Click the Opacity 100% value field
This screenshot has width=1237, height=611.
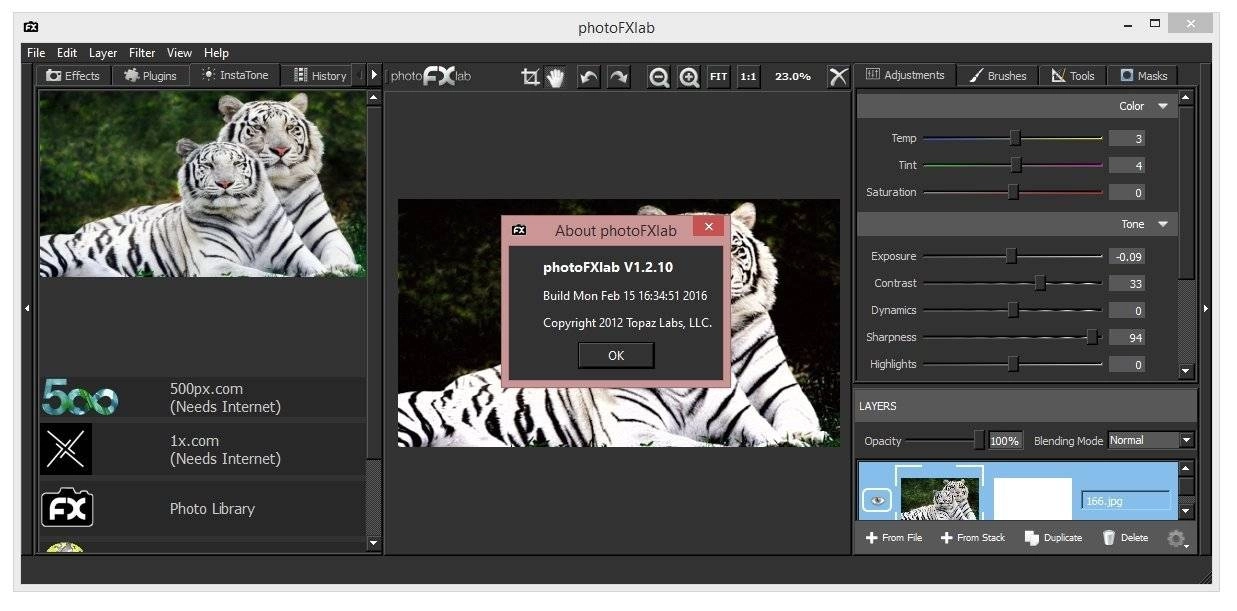click(1004, 441)
